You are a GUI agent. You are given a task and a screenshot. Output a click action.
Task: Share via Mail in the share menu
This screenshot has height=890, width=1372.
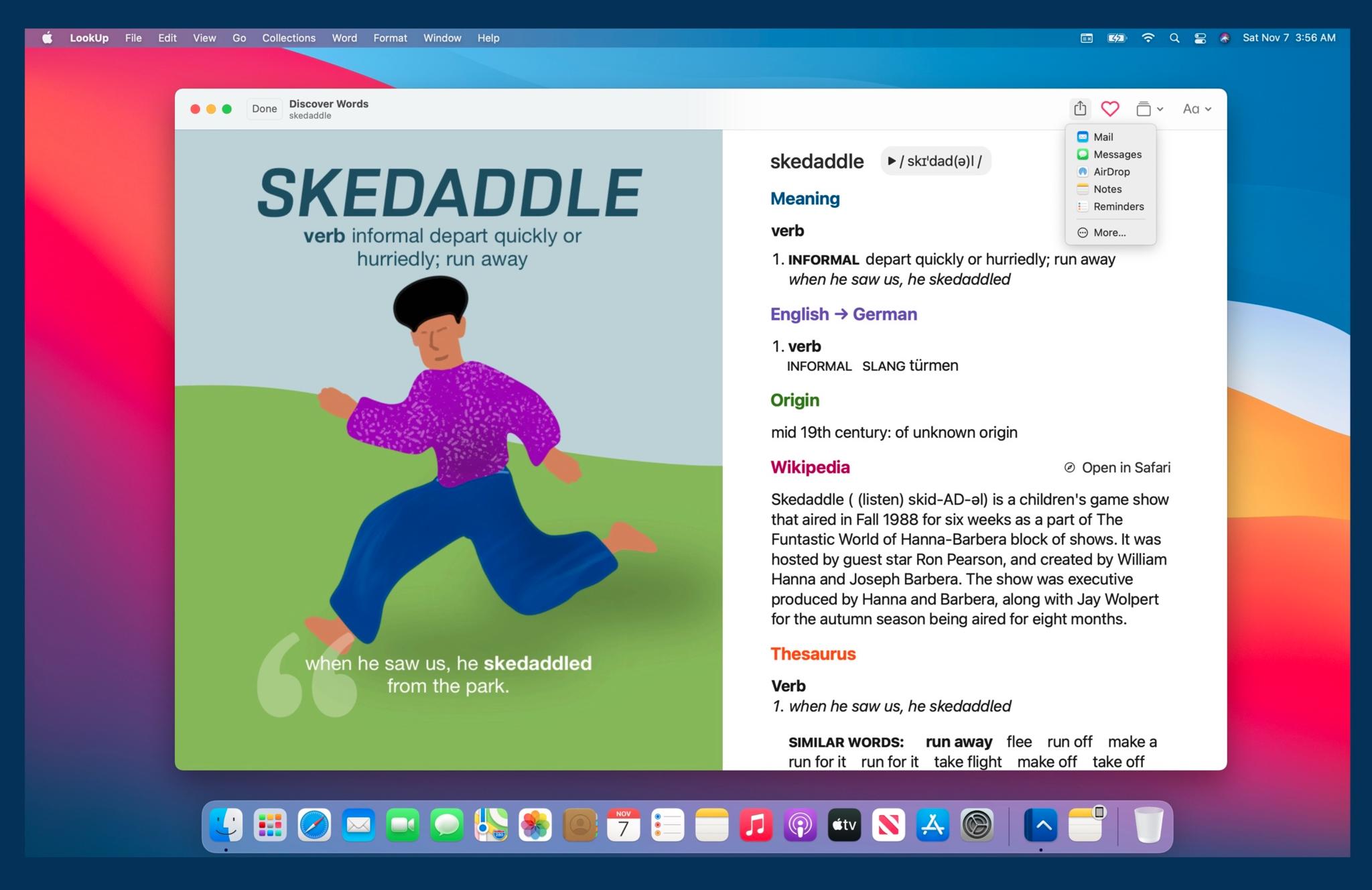[x=1110, y=137]
